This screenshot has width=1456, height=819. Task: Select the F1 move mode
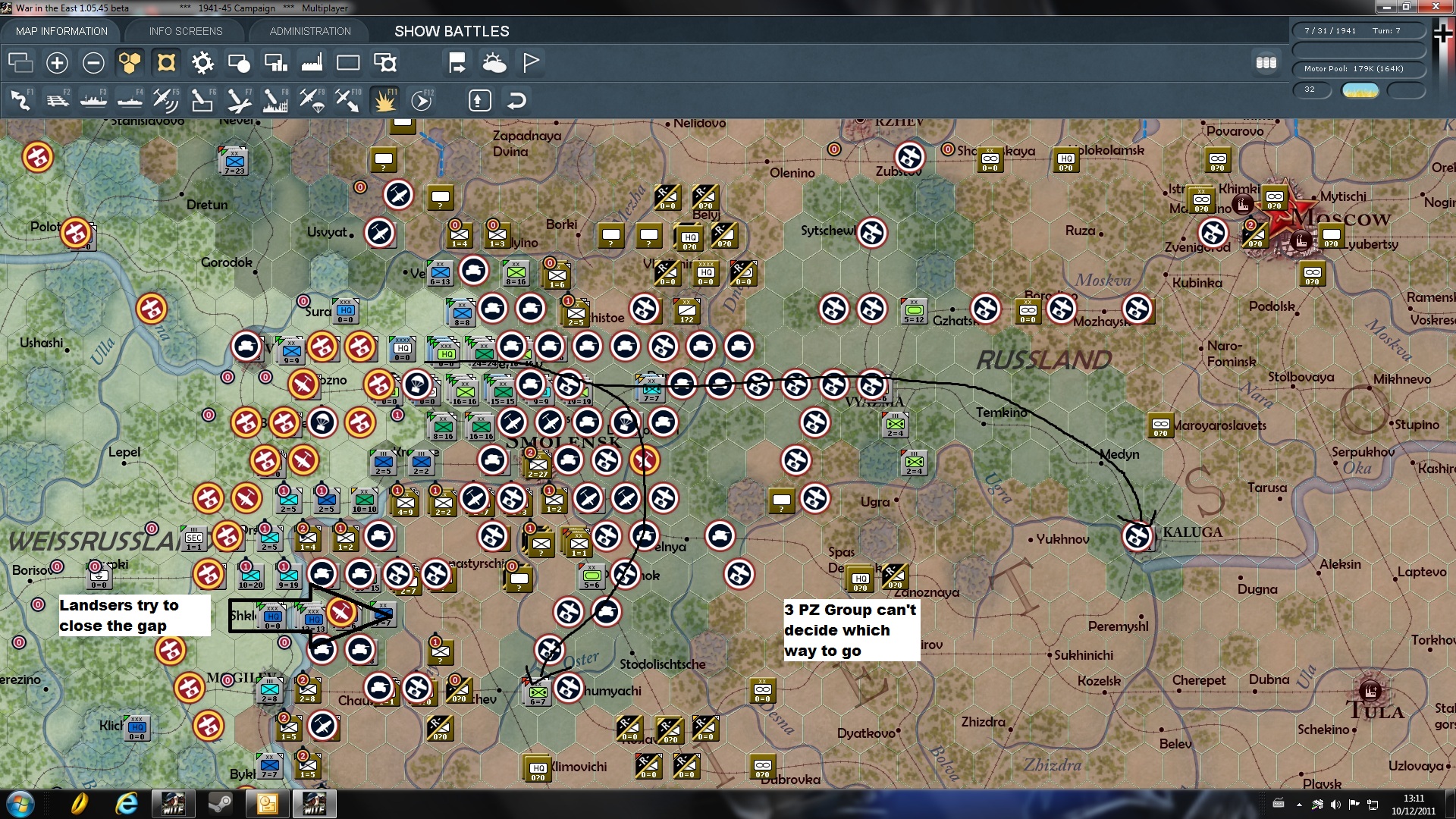[x=20, y=100]
